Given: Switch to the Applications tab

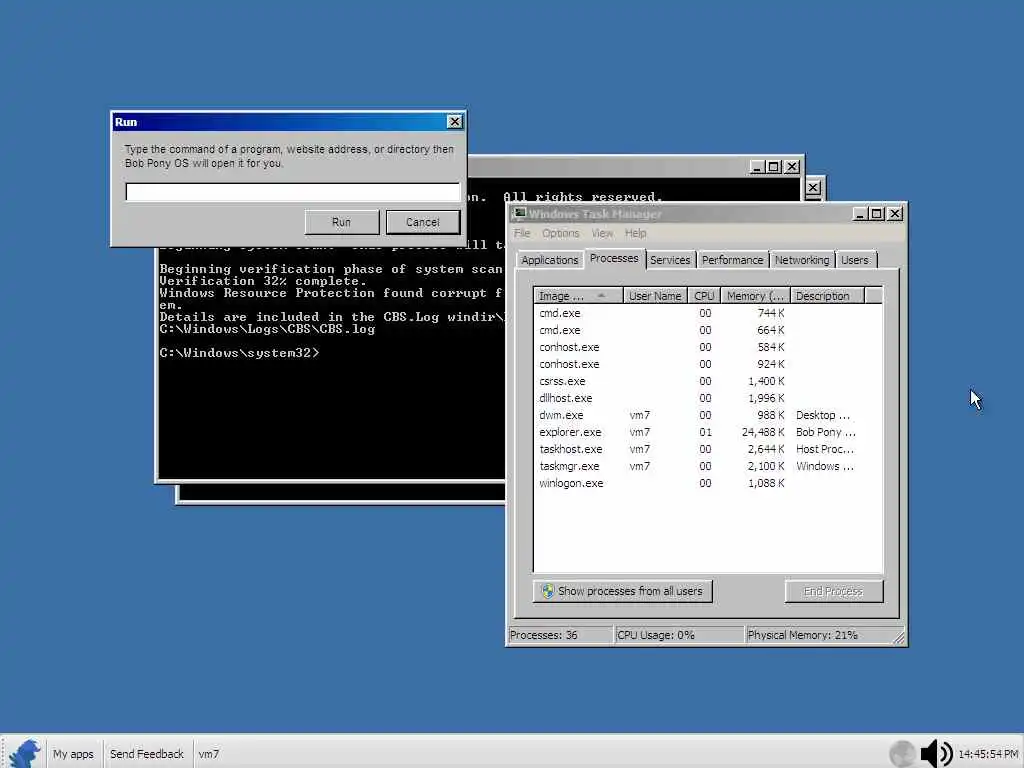Looking at the screenshot, I should coord(549,260).
